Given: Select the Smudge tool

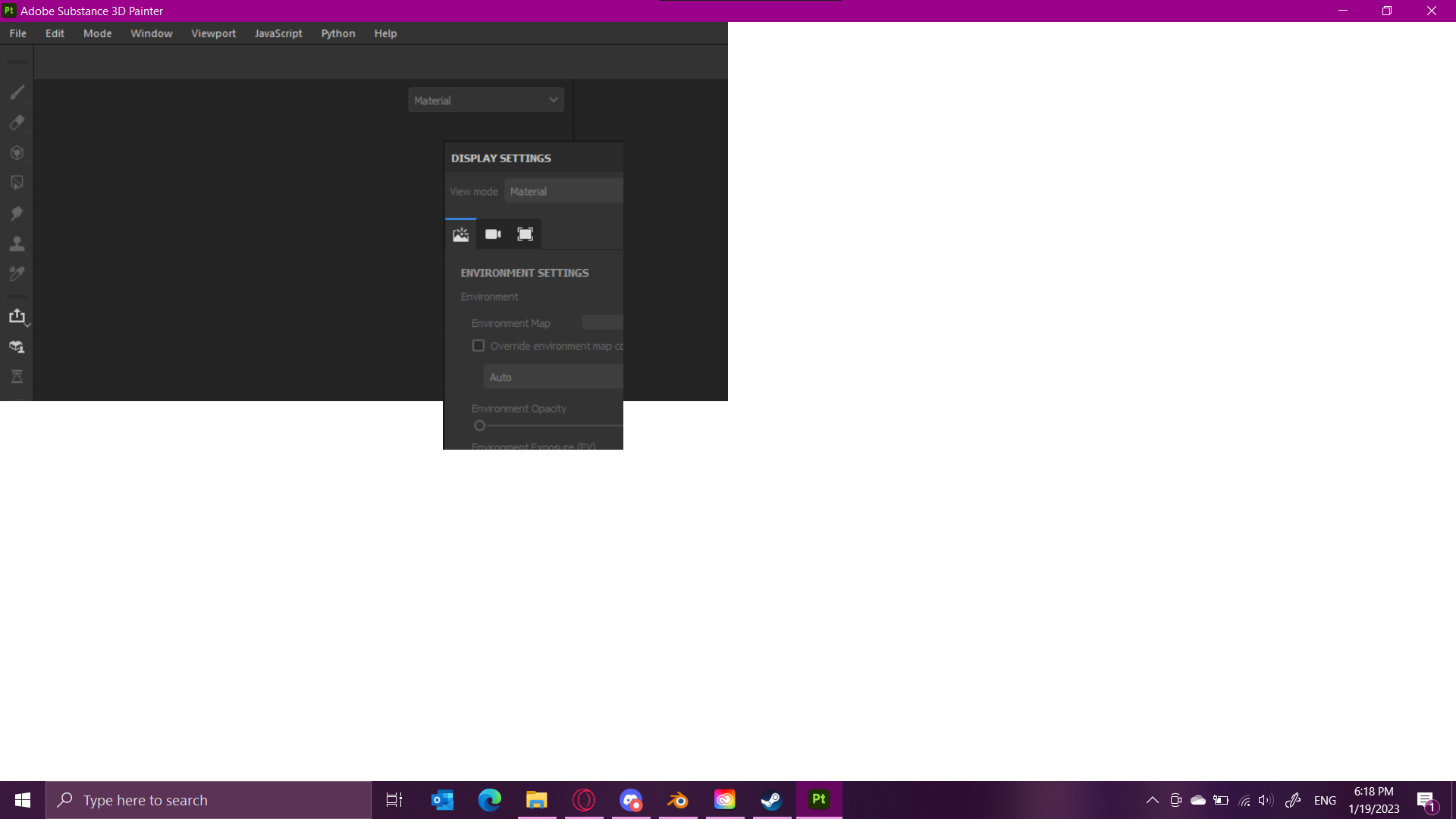Looking at the screenshot, I should point(17,213).
